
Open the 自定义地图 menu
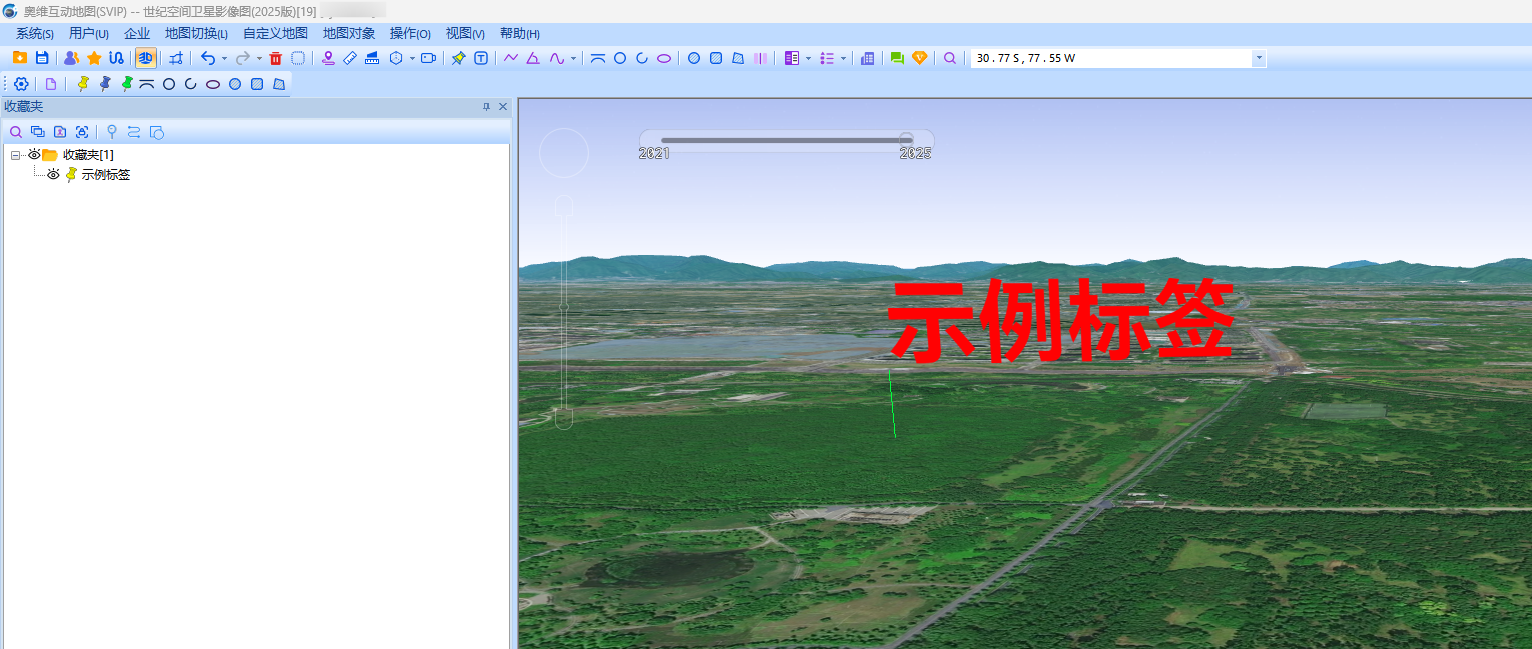click(275, 33)
